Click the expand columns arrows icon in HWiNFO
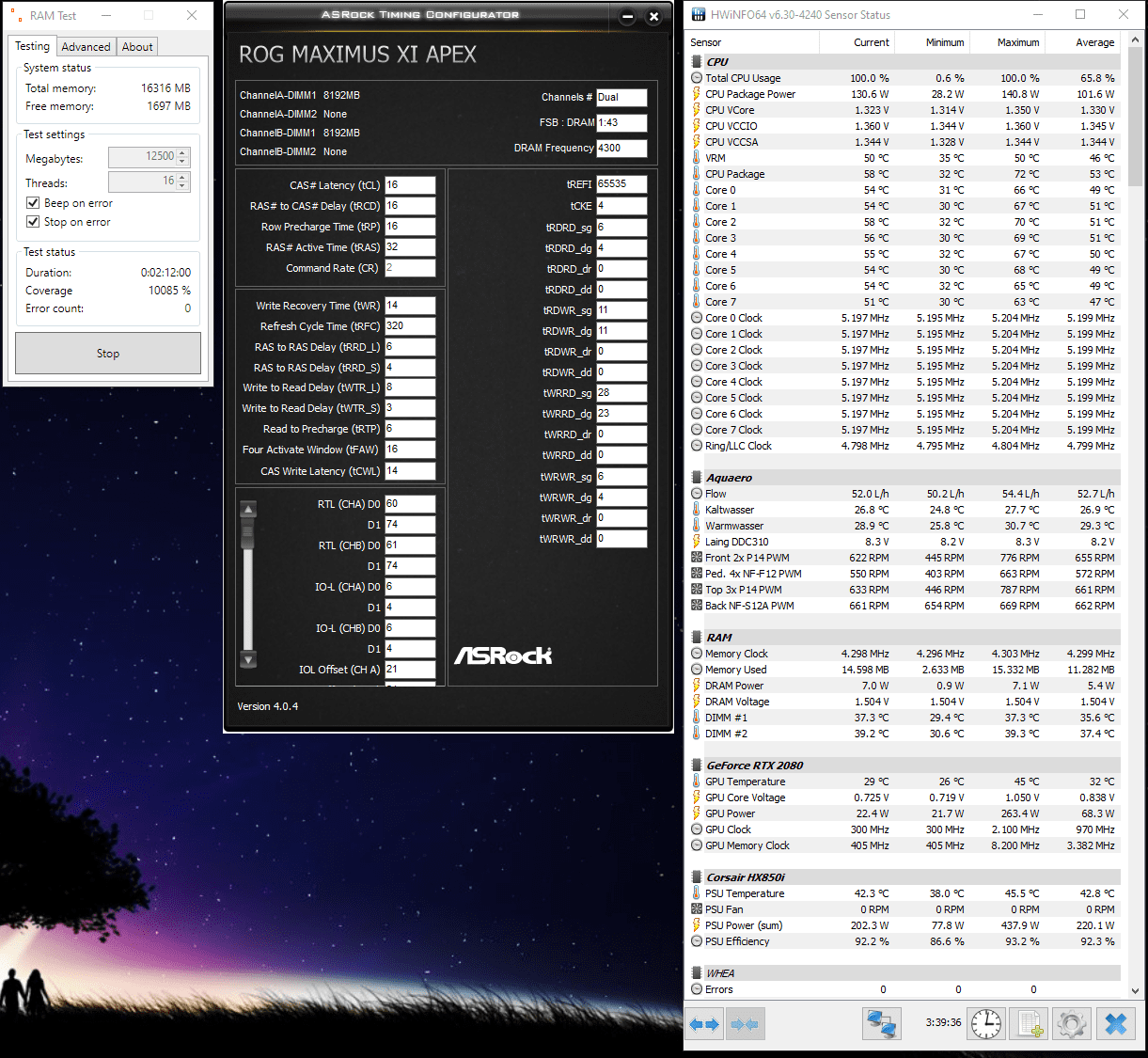This screenshot has height=1058, width=1148. click(x=704, y=1023)
